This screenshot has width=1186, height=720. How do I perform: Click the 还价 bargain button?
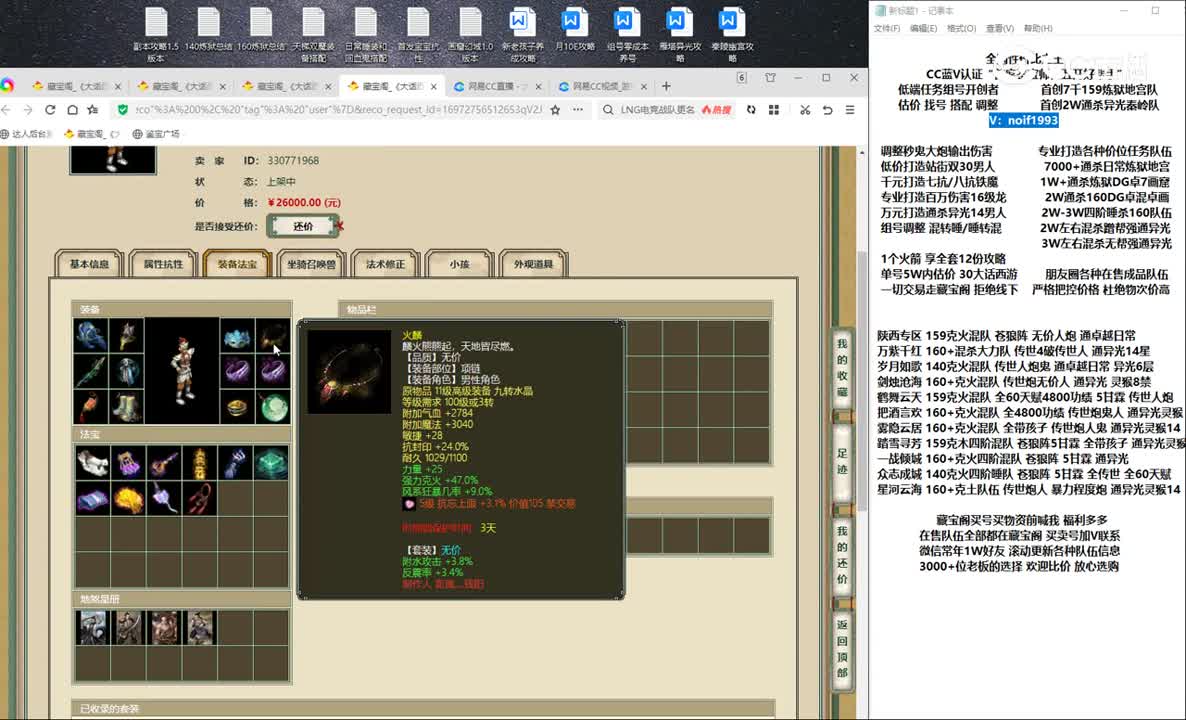click(x=303, y=226)
